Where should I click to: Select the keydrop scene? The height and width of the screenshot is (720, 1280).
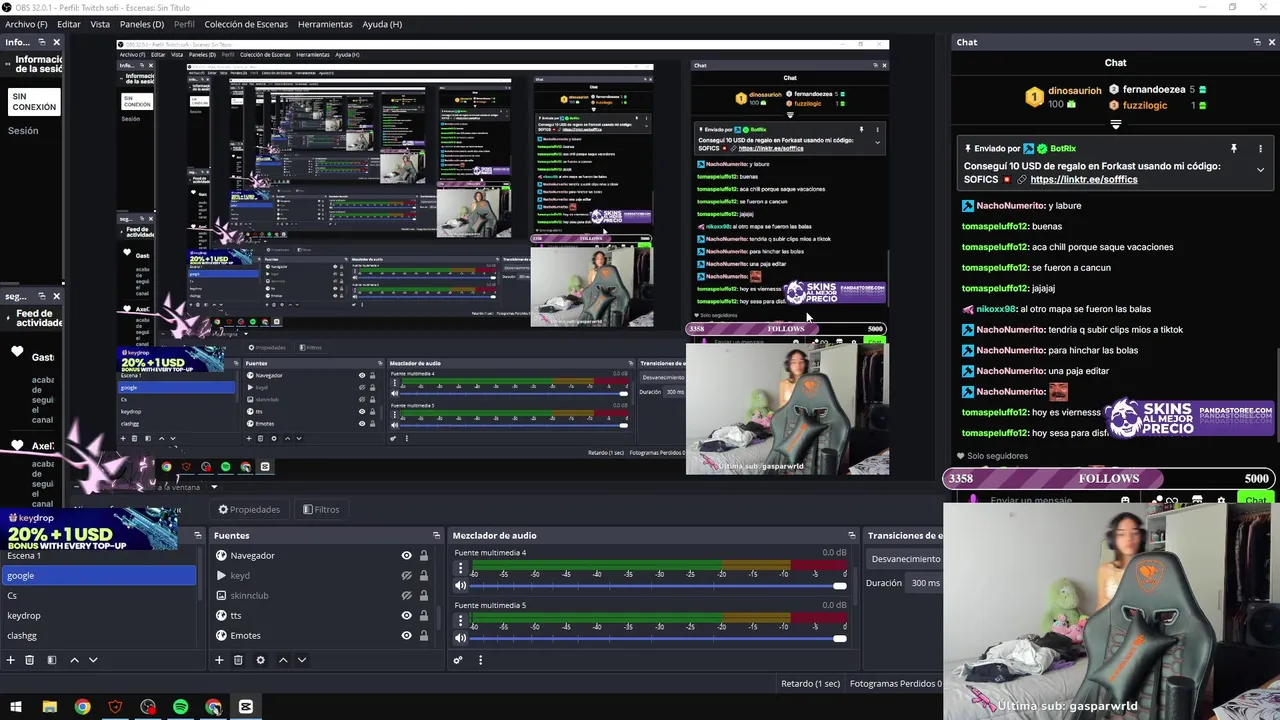click(x=98, y=615)
